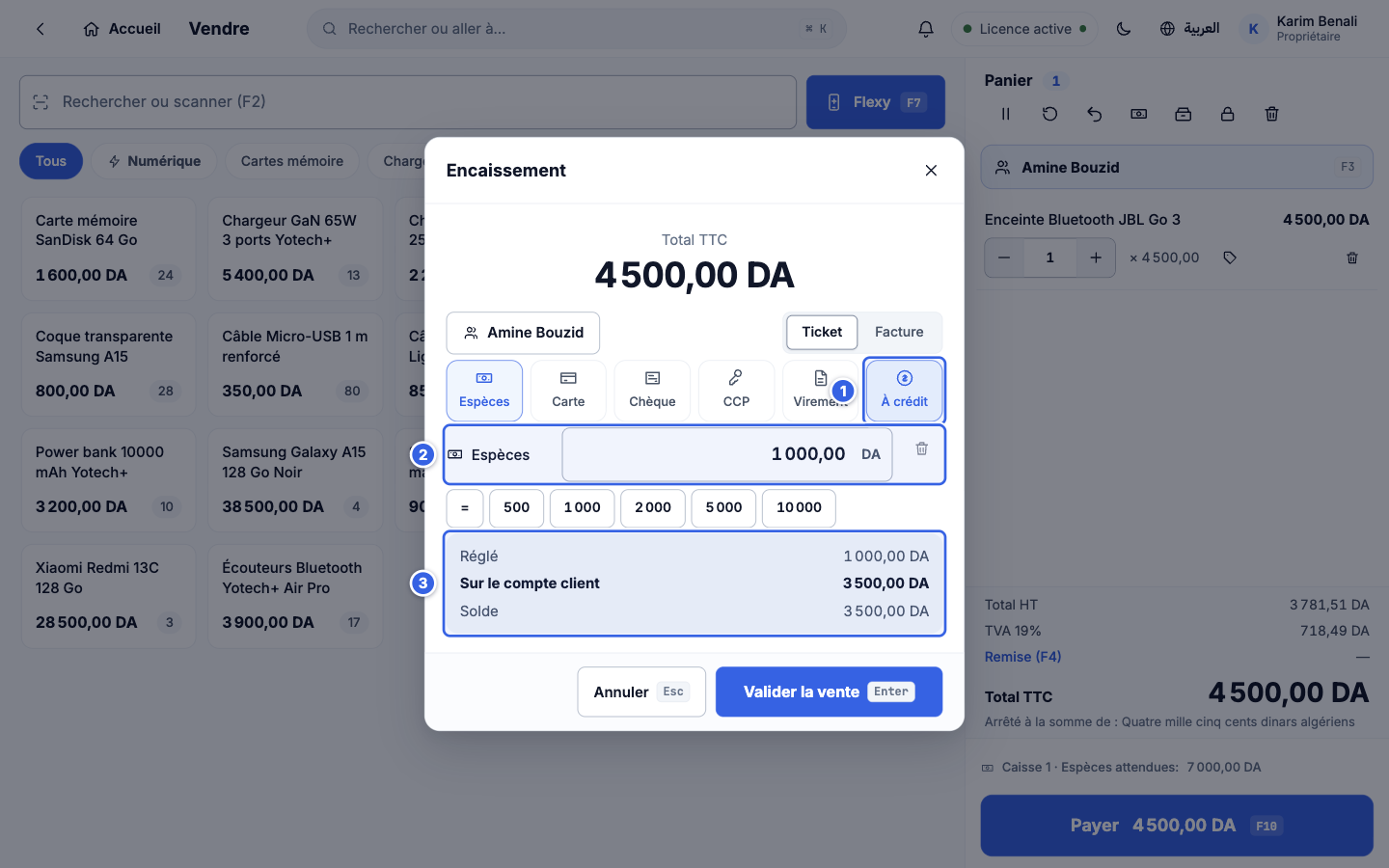Open notifications bell

(926, 29)
